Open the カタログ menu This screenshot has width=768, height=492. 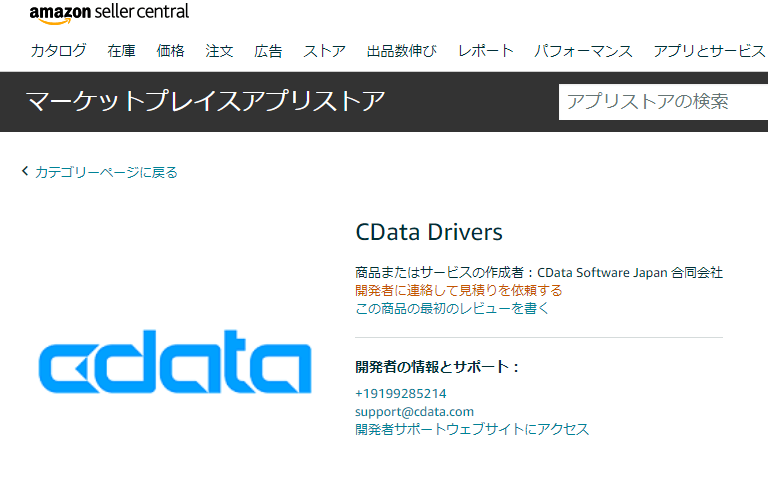58,50
